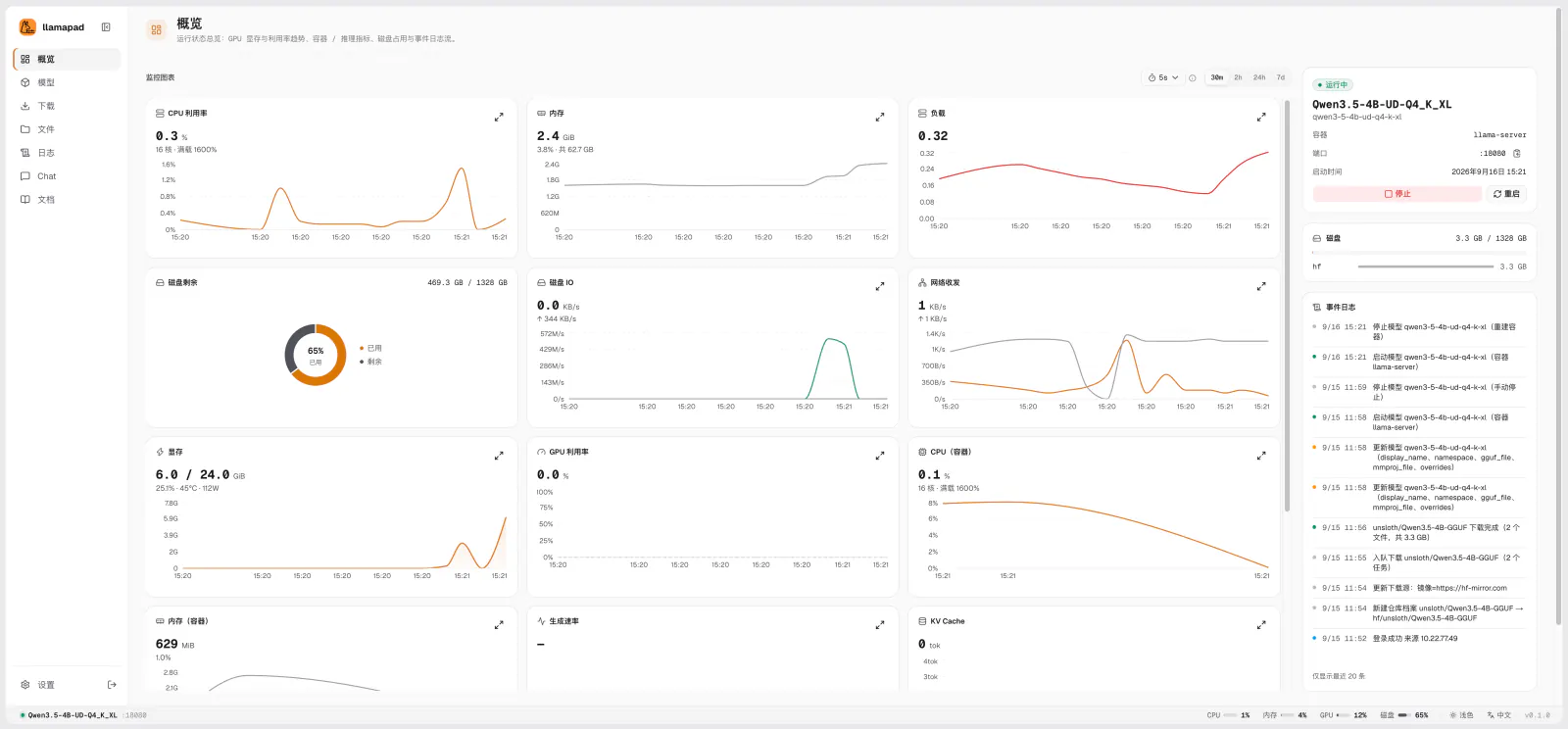Open the 5s refresh interval dropdown
1568x729 pixels.
coord(1163,77)
